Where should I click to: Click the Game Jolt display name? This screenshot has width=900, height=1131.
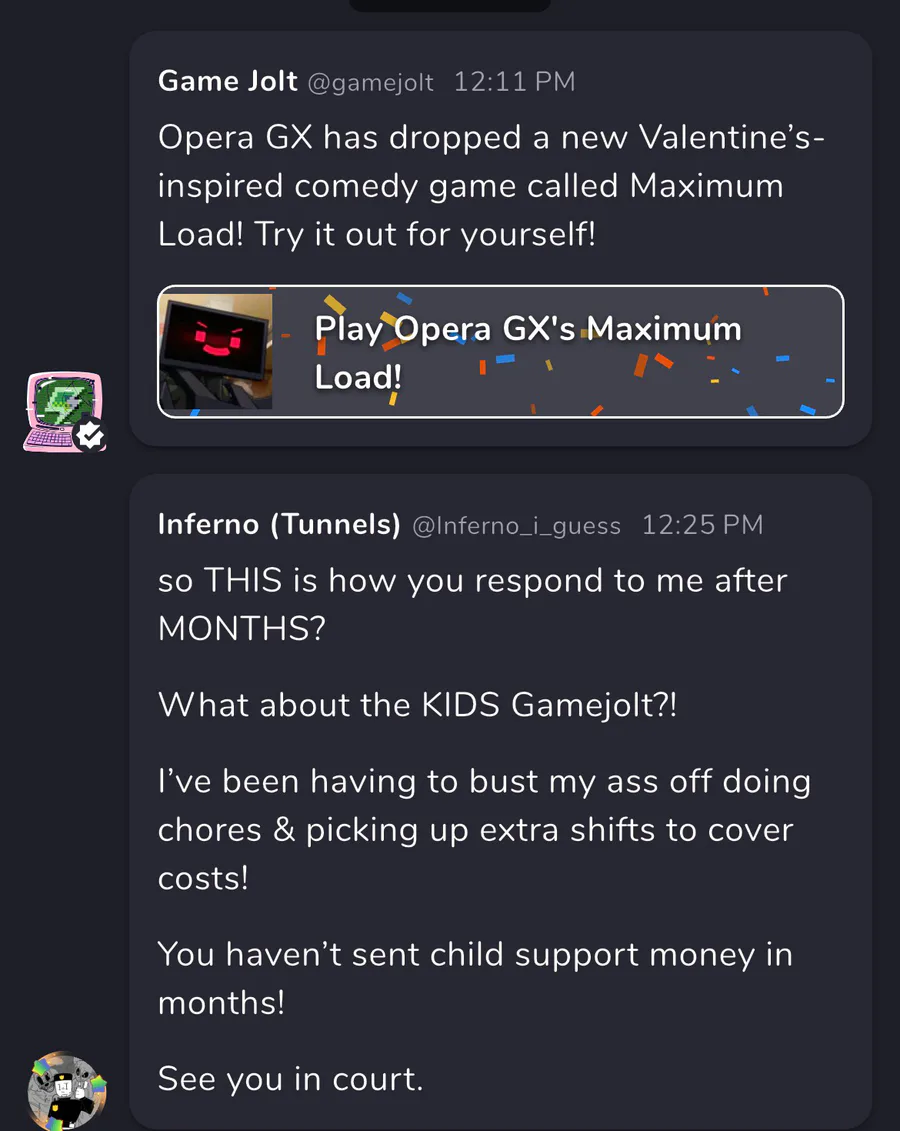coord(228,81)
